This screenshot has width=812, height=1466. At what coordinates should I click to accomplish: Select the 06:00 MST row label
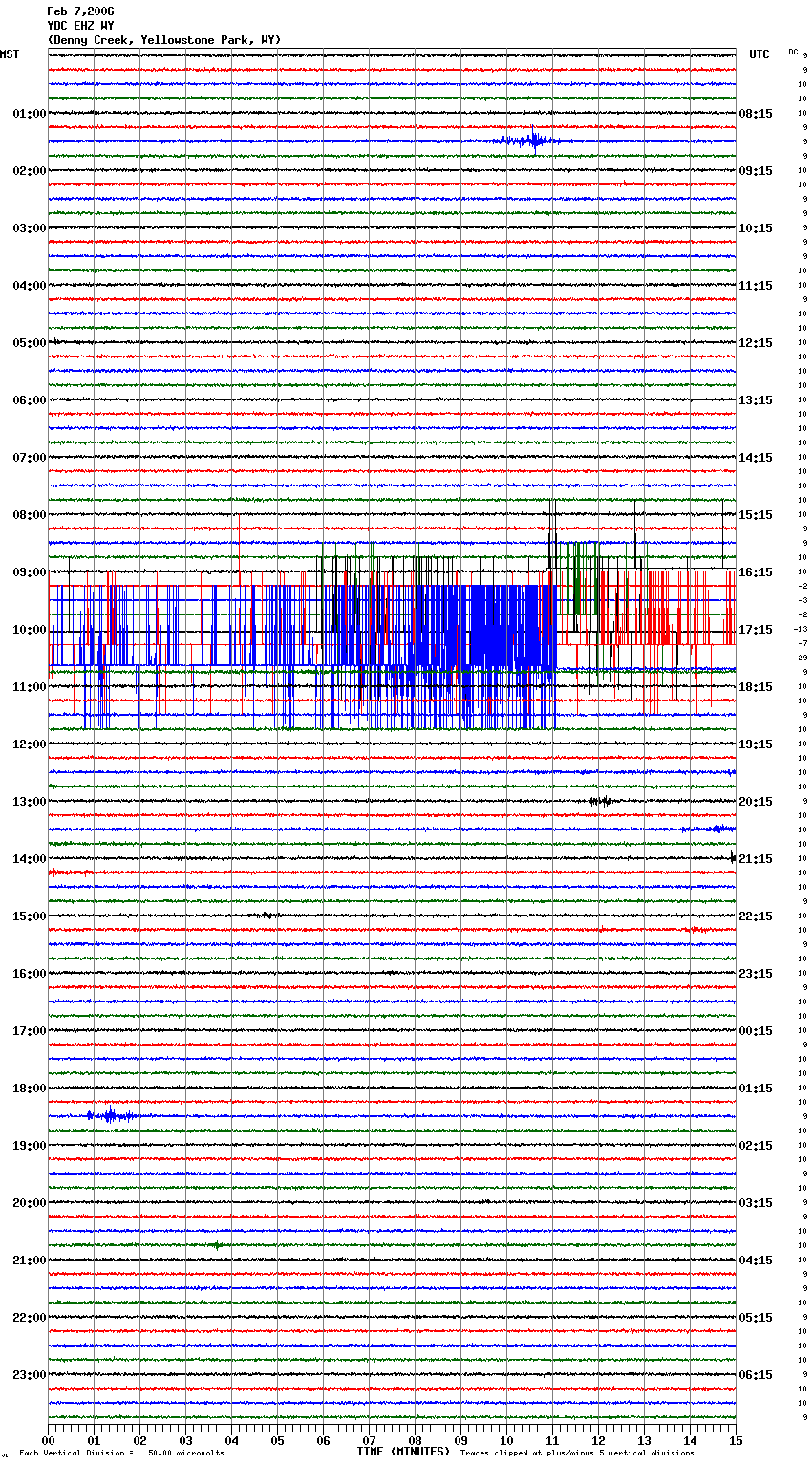[30, 400]
